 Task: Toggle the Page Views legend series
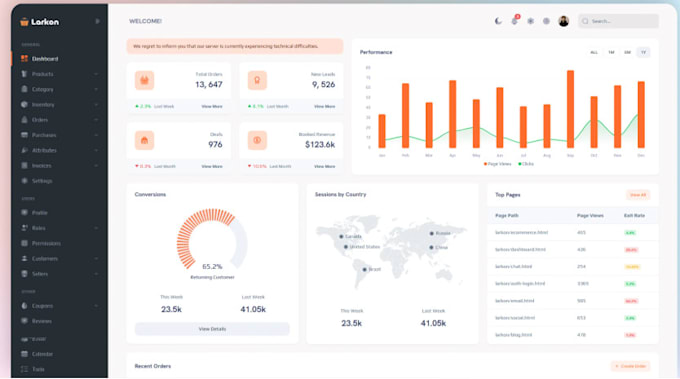[497, 164]
